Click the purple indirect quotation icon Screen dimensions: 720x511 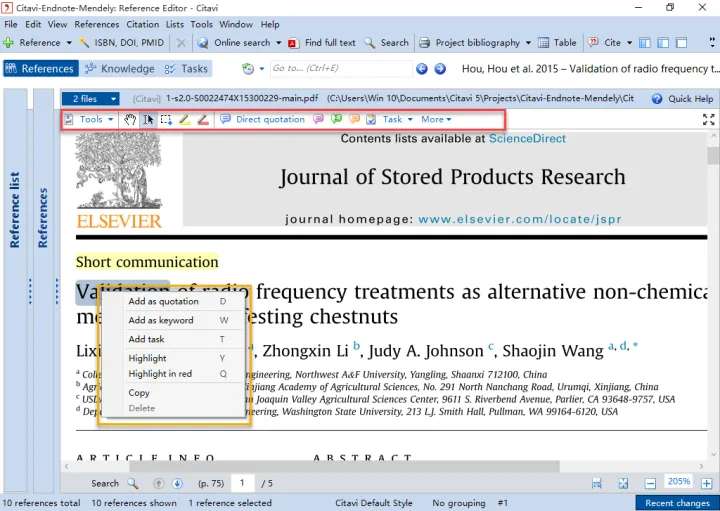tap(318, 119)
